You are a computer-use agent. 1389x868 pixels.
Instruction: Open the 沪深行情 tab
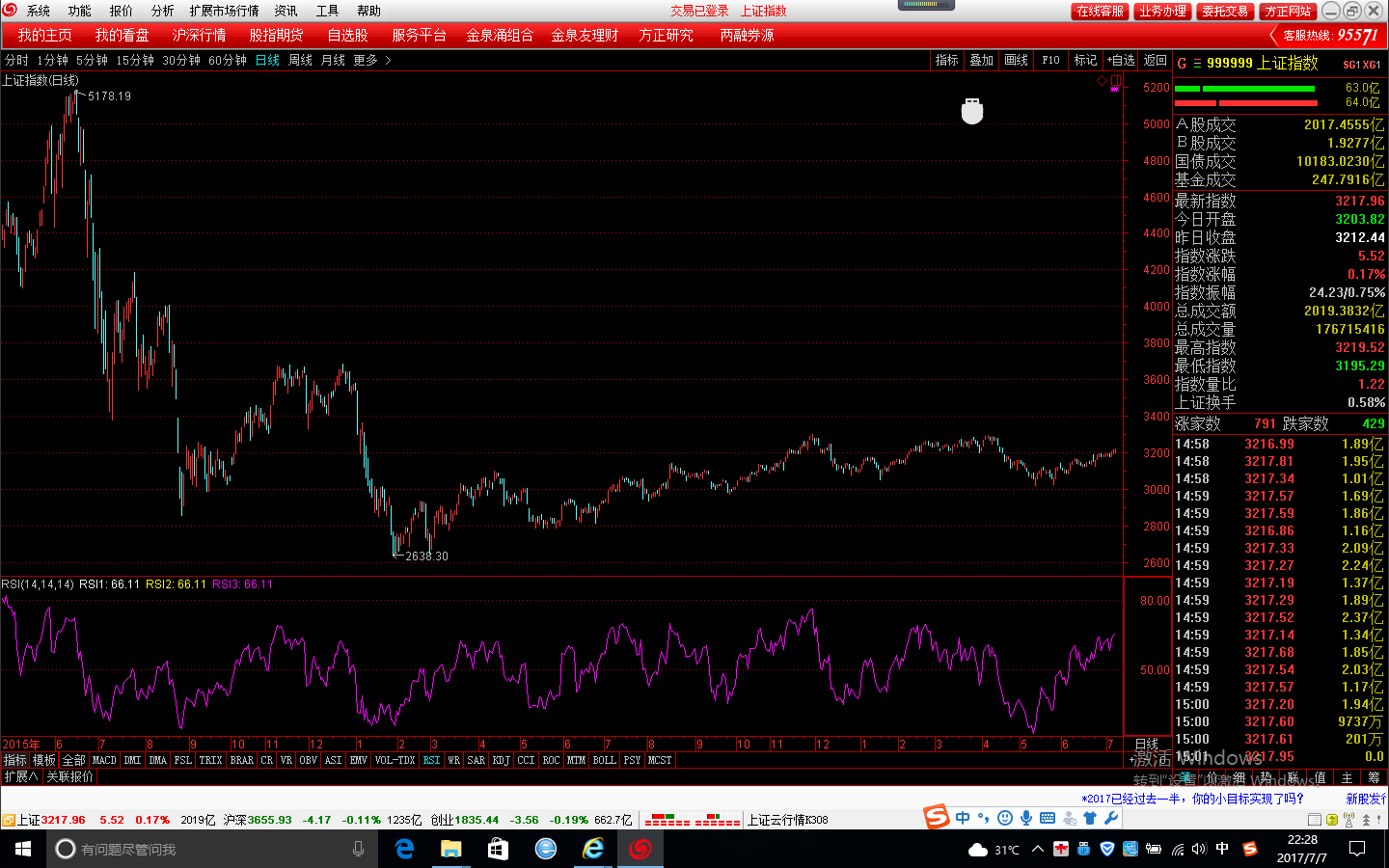pyautogui.click(x=199, y=35)
